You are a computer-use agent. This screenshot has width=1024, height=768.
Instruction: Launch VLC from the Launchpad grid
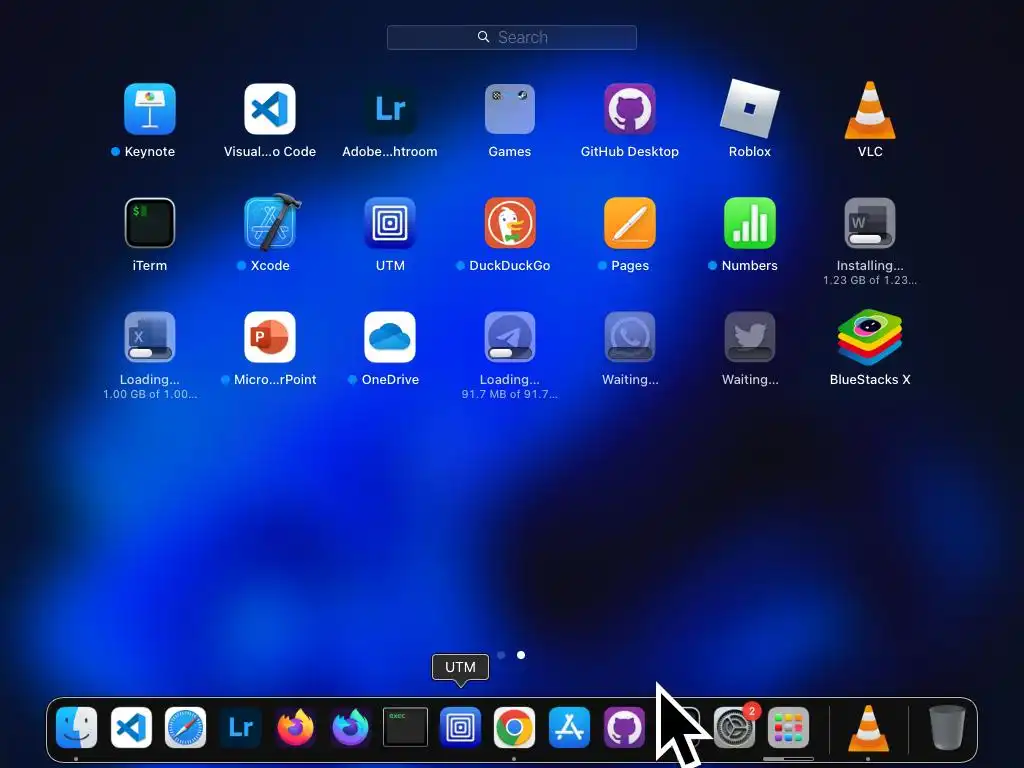click(870, 109)
